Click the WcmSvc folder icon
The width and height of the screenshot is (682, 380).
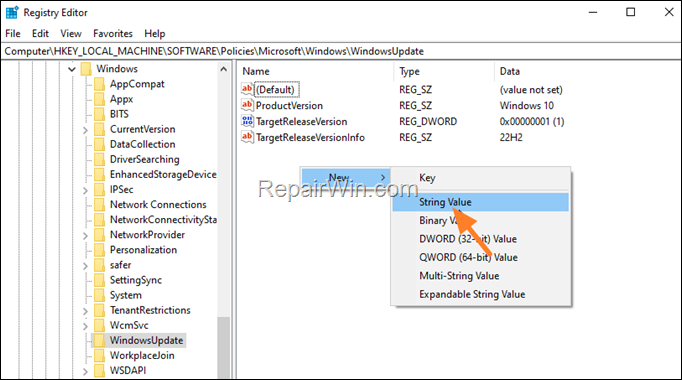pyautogui.click(x=100, y=325)
